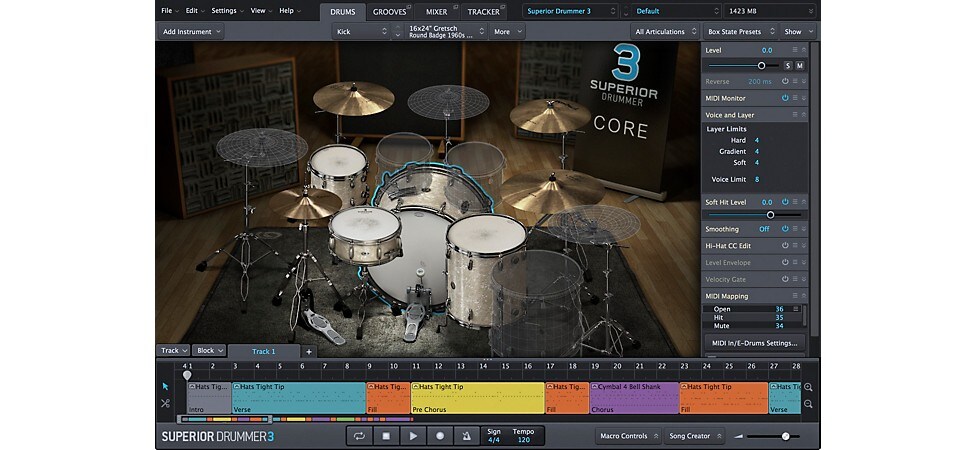Screen dimensions: 976x450
Task: Click the snare drum in the kit view
Action: (365, 235)
